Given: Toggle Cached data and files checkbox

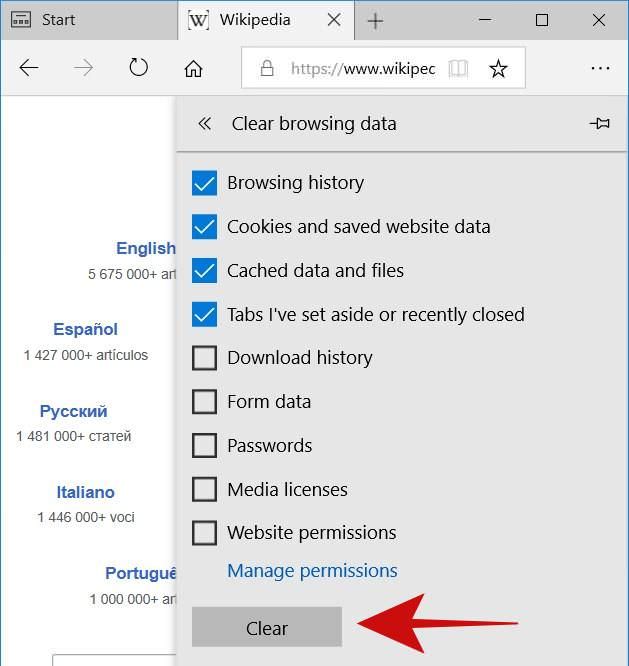Looking at the screenshot, I should [204, 271].
